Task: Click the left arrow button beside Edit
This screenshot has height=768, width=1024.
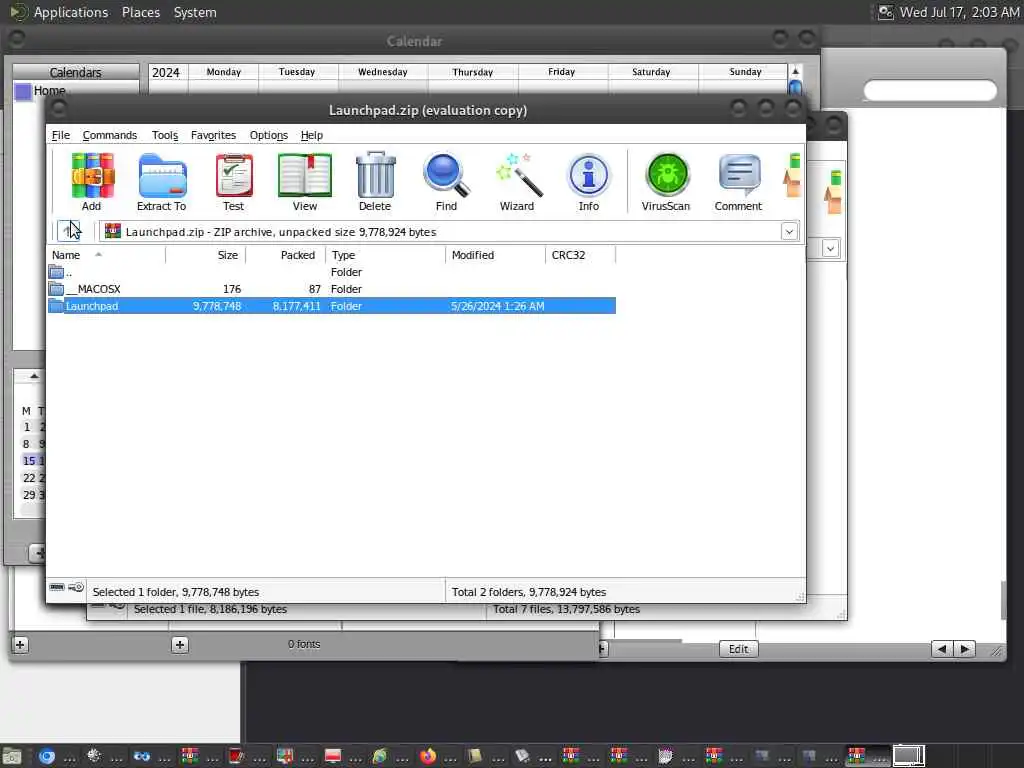Action: coord(942,649)
